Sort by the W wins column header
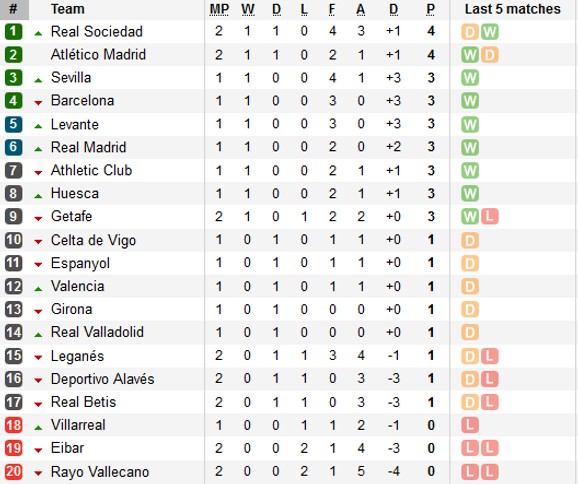Image resolution: width=578 pixels, height=484 pixels. tap(248, 9)
